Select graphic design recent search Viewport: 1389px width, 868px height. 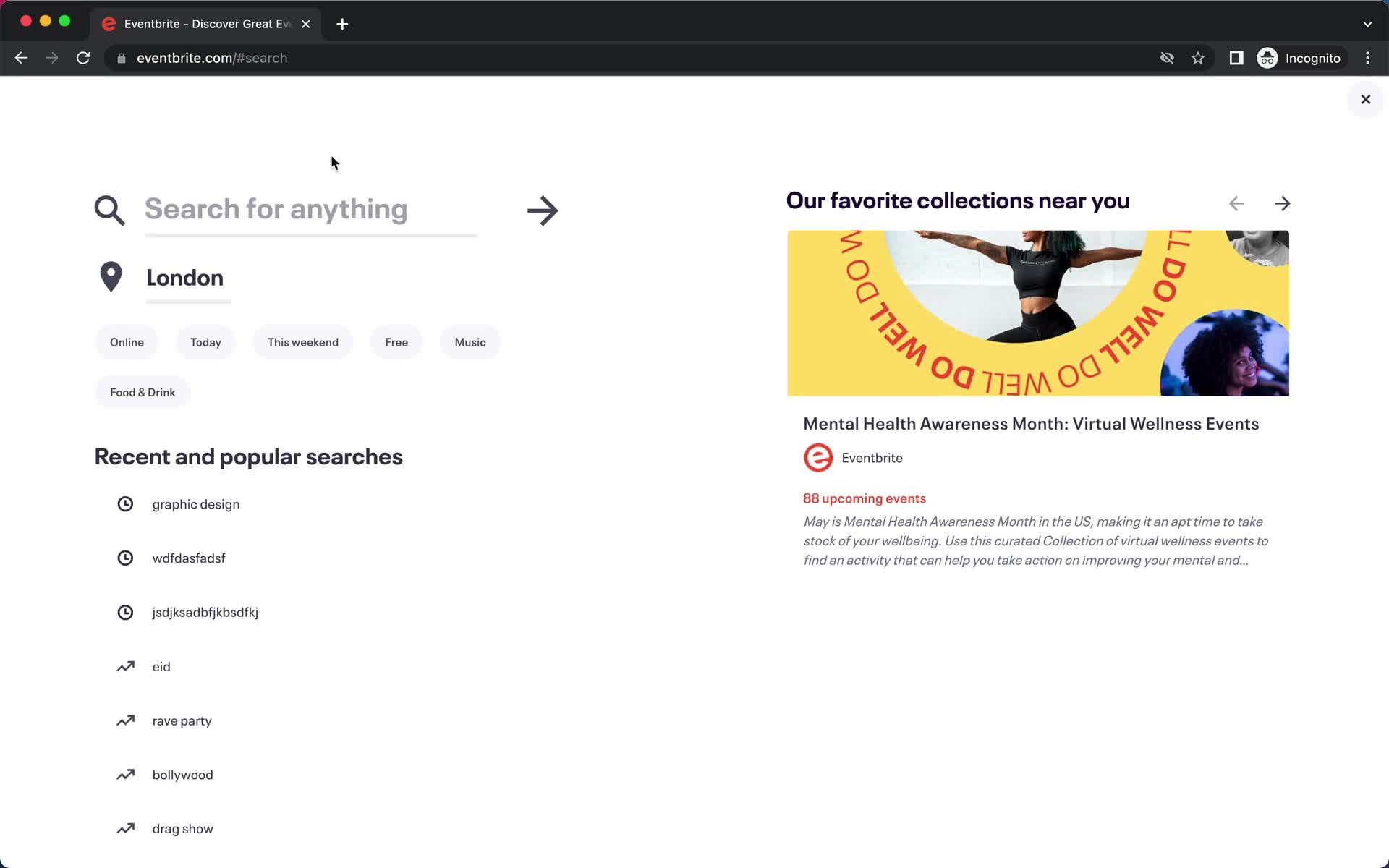(x=195, y=503)
